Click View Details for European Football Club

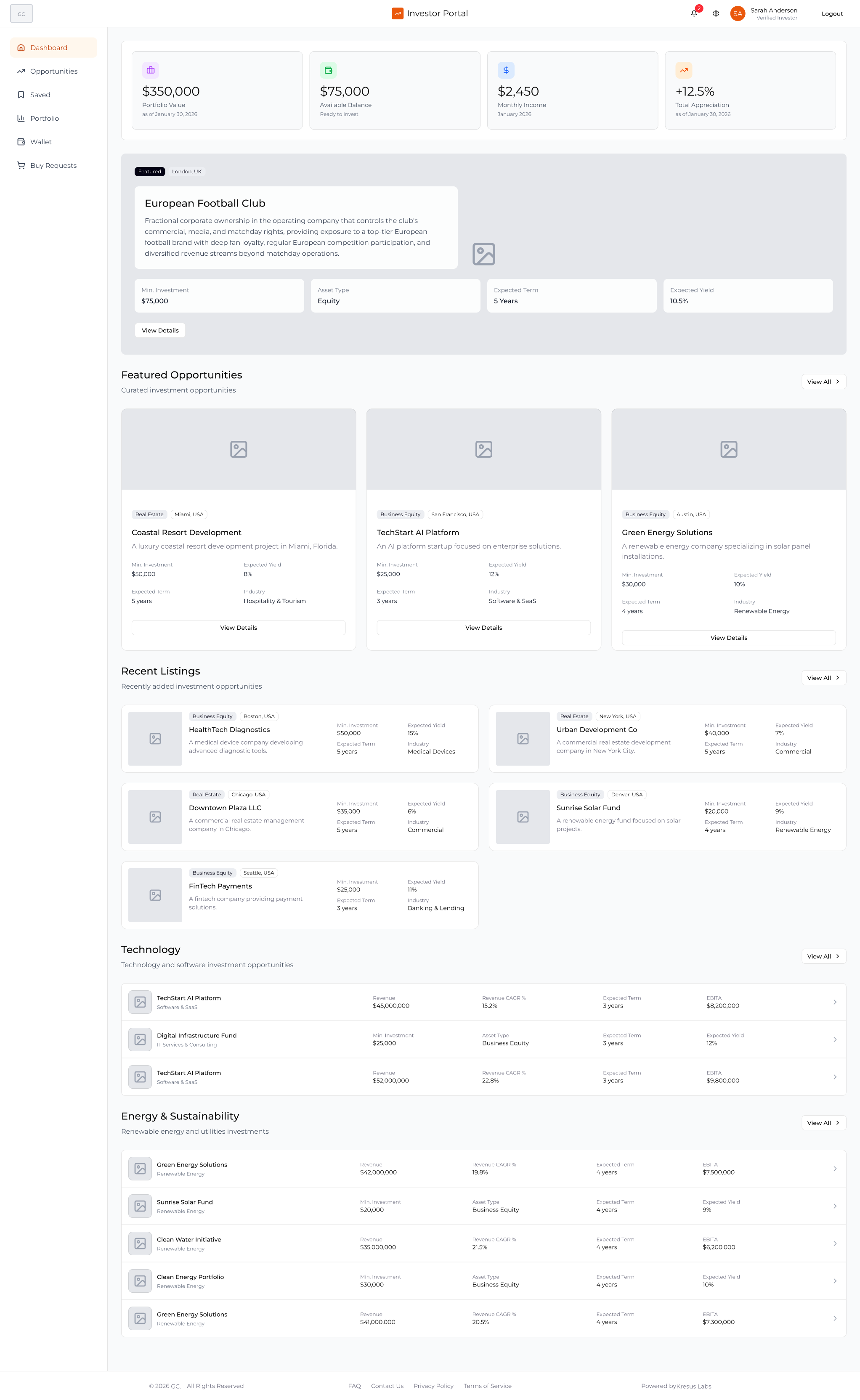tap(160, 330)
